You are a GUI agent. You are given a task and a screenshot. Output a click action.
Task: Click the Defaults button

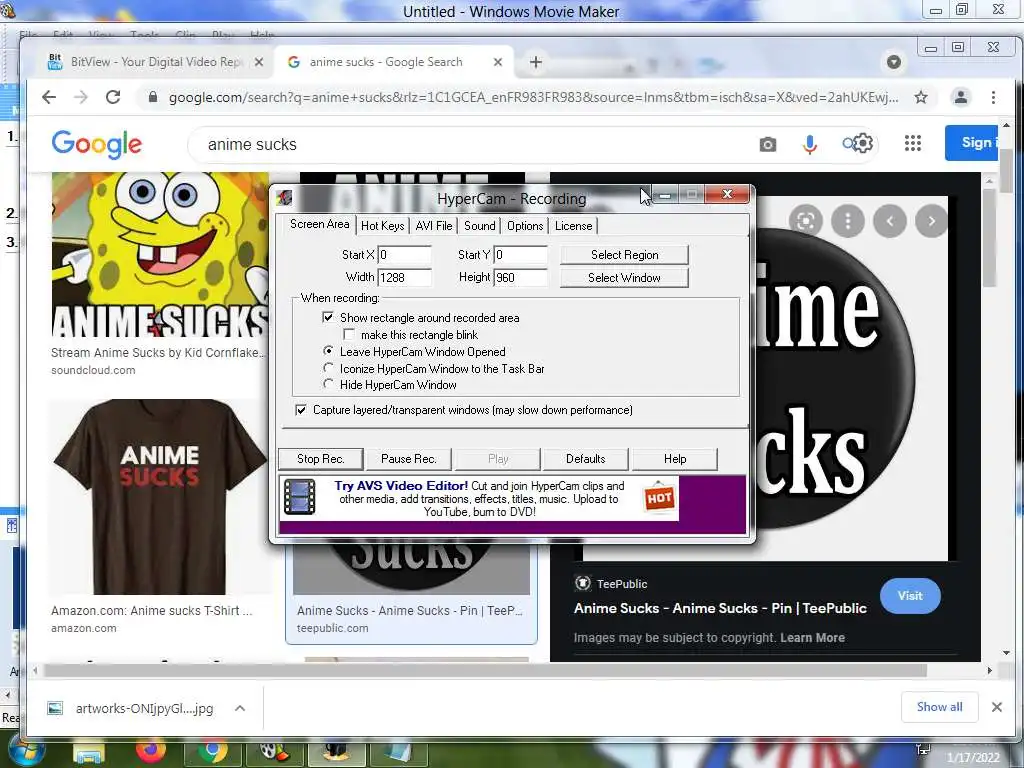(586, 458)
